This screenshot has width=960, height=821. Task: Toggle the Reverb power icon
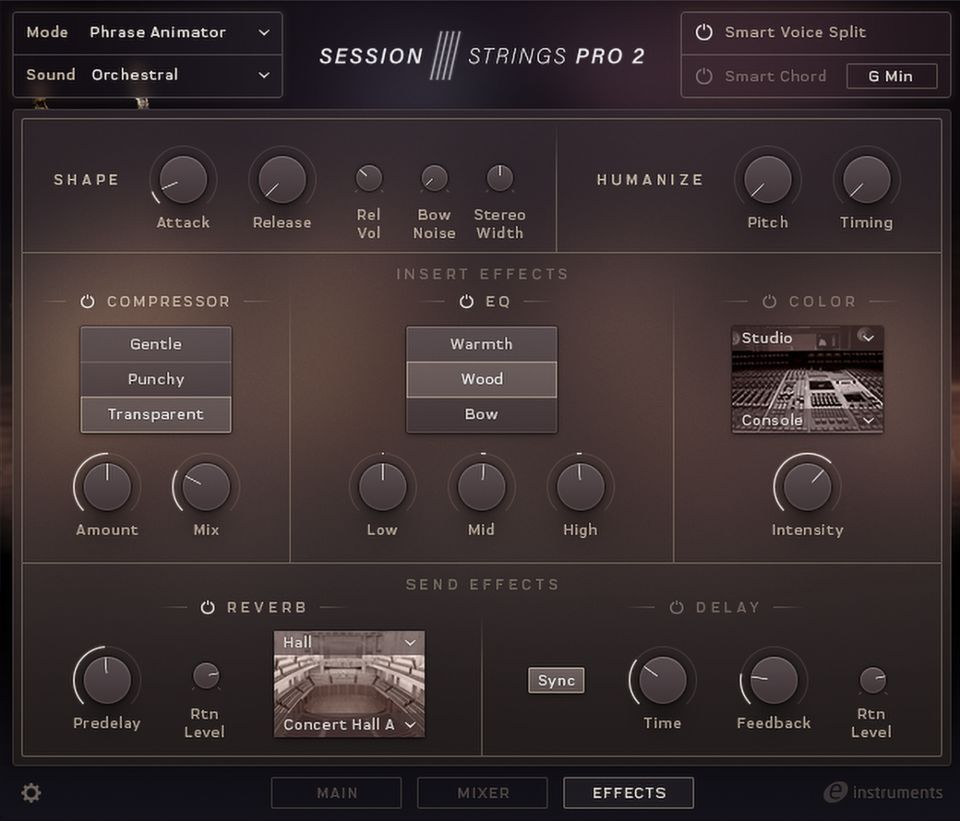coord(207,608)
